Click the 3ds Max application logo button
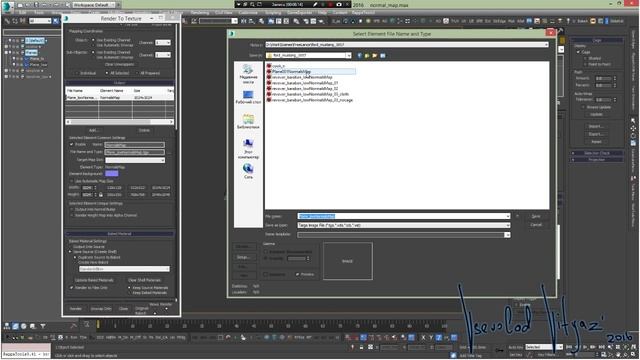This screenshot has height=360, width=640. point(7,6)
